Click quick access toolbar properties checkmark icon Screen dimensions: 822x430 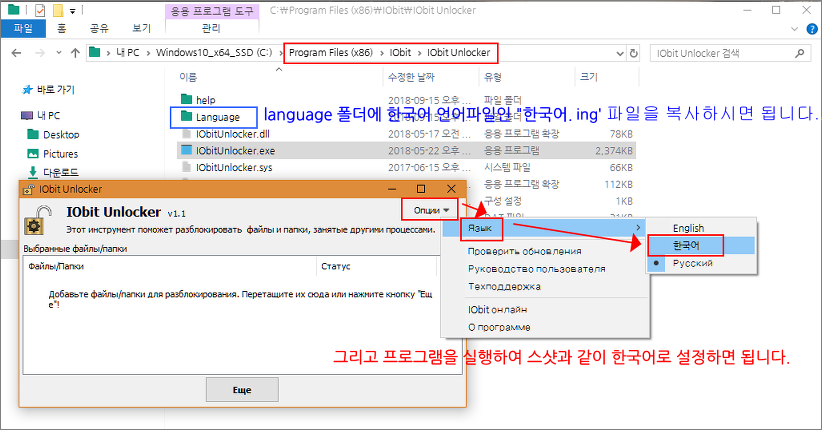coord(40,10)
